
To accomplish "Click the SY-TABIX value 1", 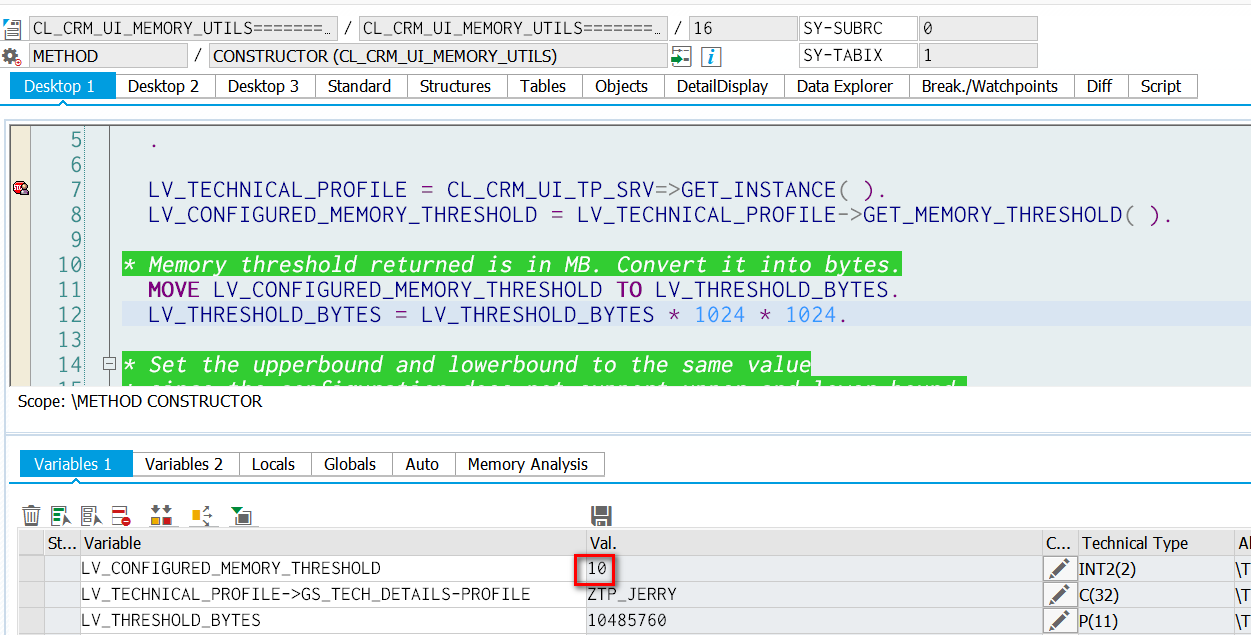I will click(x=977, y=56).
